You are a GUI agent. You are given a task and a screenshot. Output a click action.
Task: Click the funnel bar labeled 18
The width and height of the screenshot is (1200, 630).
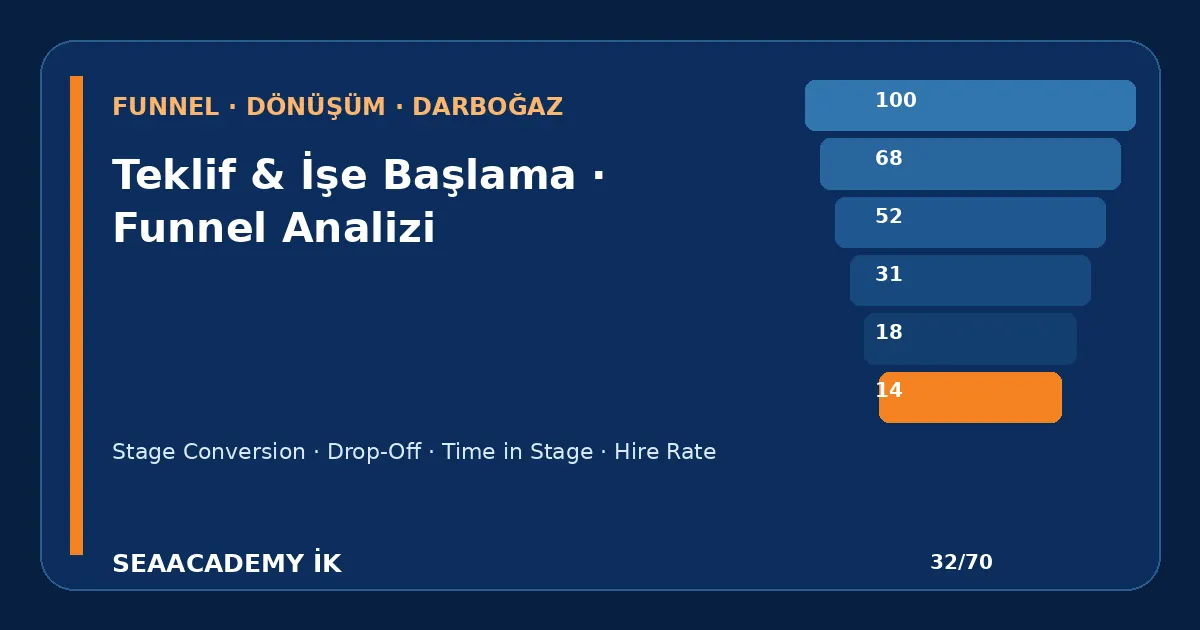970,339
